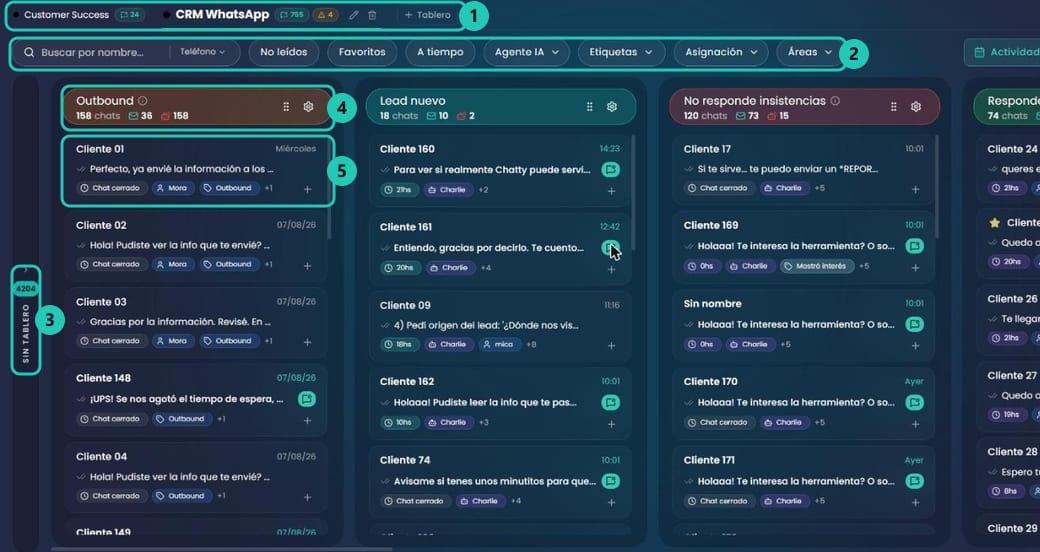This screenshot has height=552, width=1040.
Task: Expand +5 hidden tags on Cliente 17
Action: pos(820,188)
